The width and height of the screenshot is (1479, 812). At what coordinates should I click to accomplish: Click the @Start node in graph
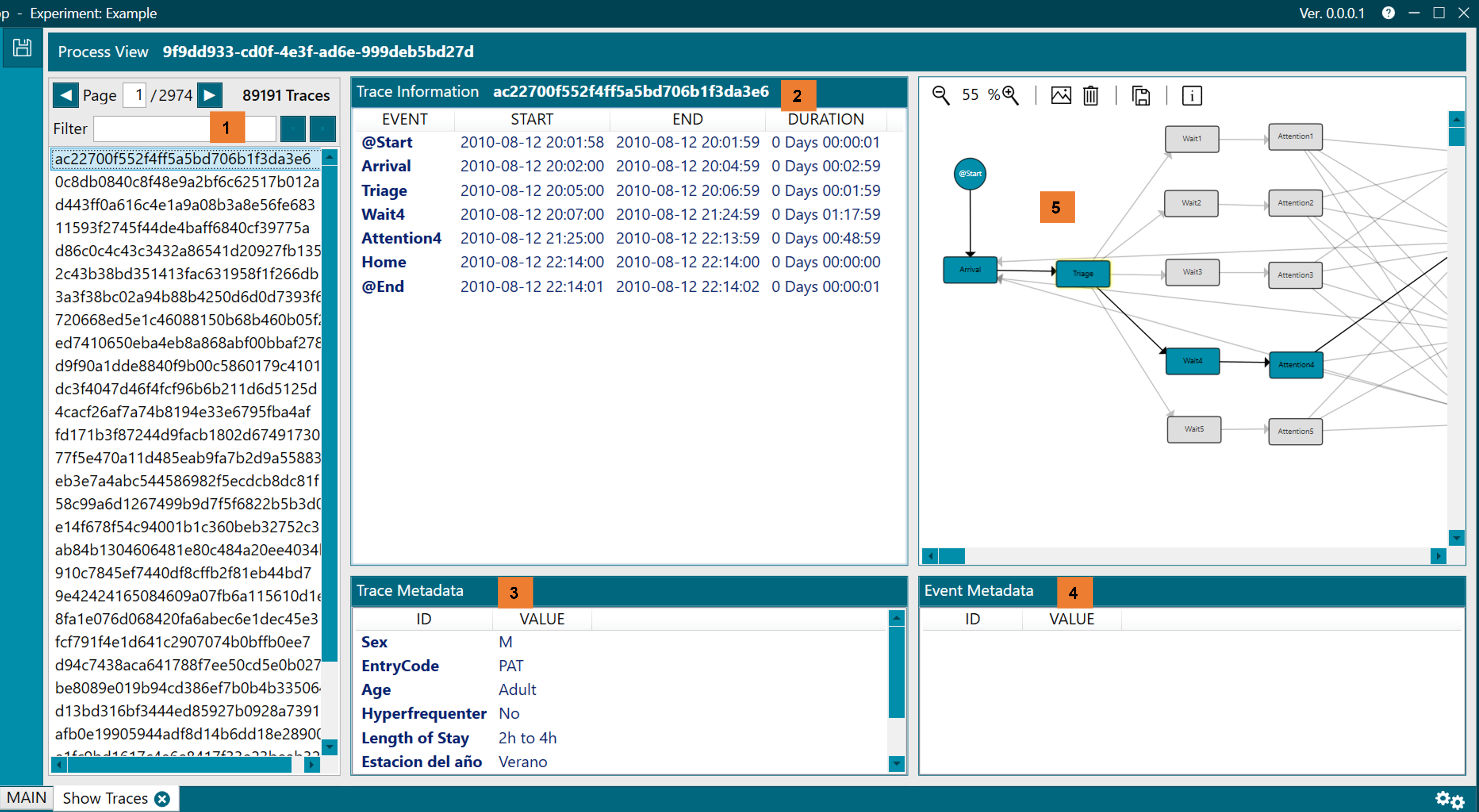click(x=970, y=174)
